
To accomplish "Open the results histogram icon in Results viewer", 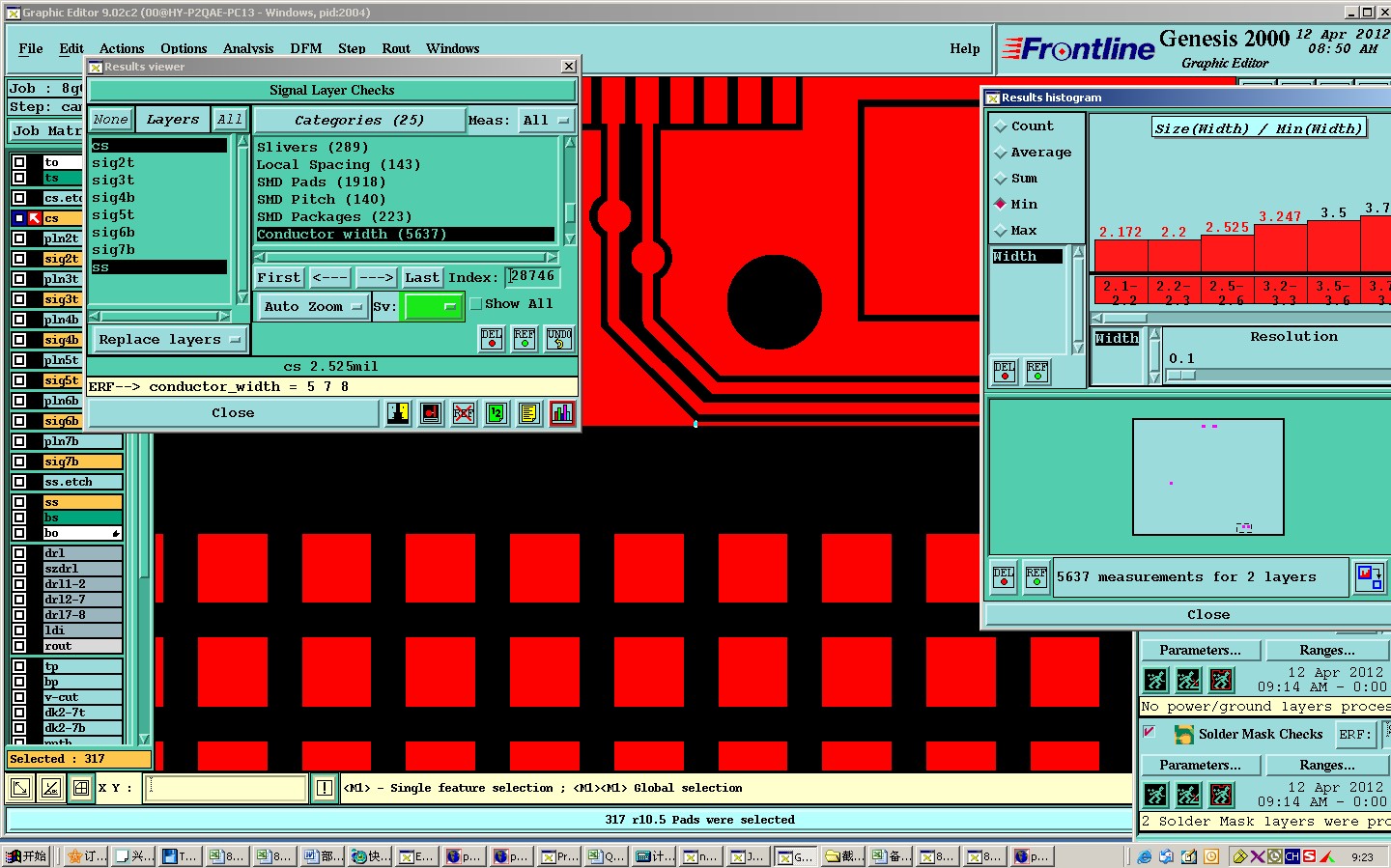I will click(562, 413).
